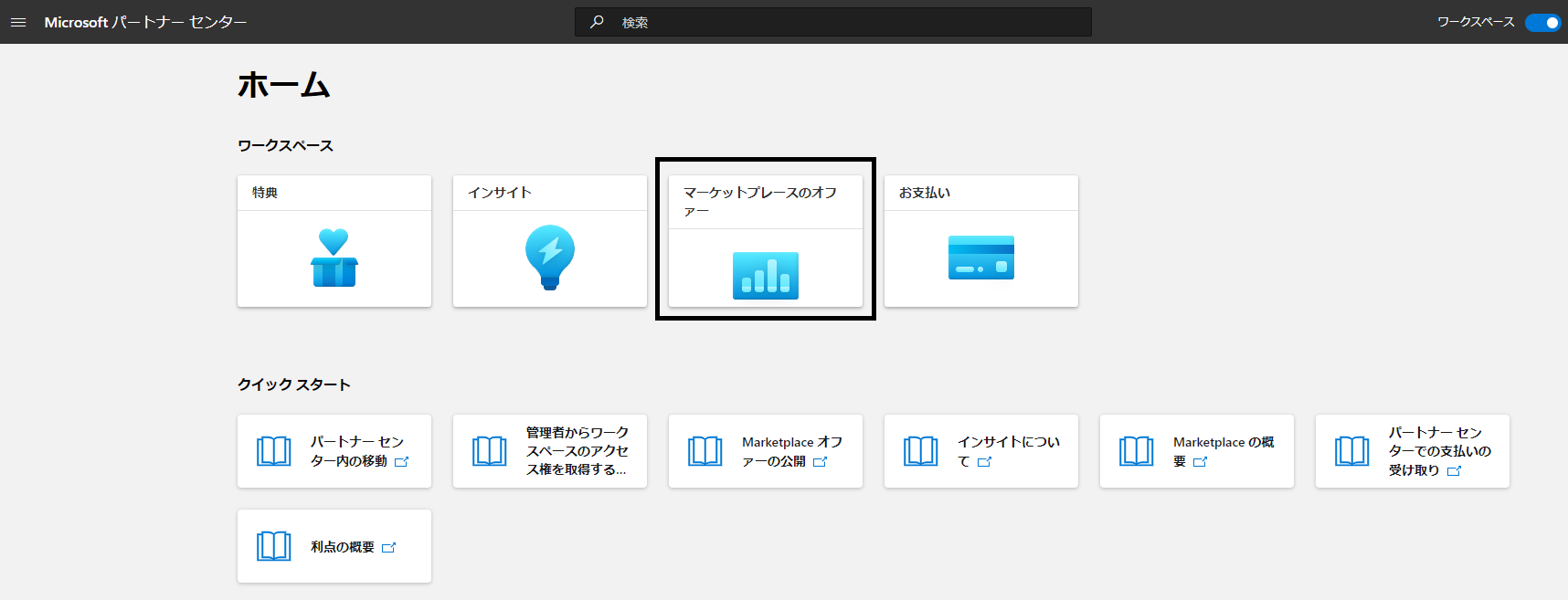Image resolution: width=1568 pixels, height=600 pixels.
Task: Click the 検索 search field
Action: tap(832, 22)
